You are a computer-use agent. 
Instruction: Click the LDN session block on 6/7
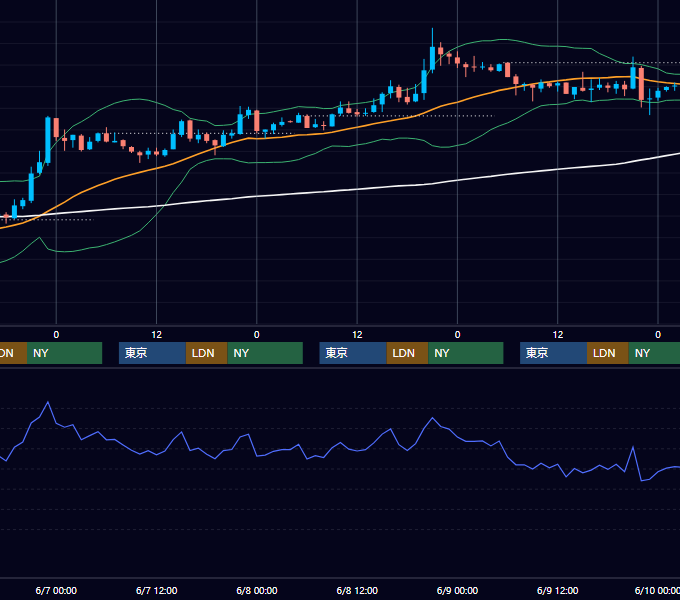point(206,353)
